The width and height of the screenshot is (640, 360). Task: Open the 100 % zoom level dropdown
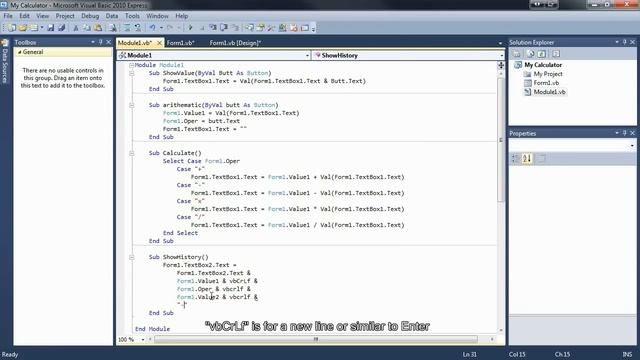(x=143, y=340)
